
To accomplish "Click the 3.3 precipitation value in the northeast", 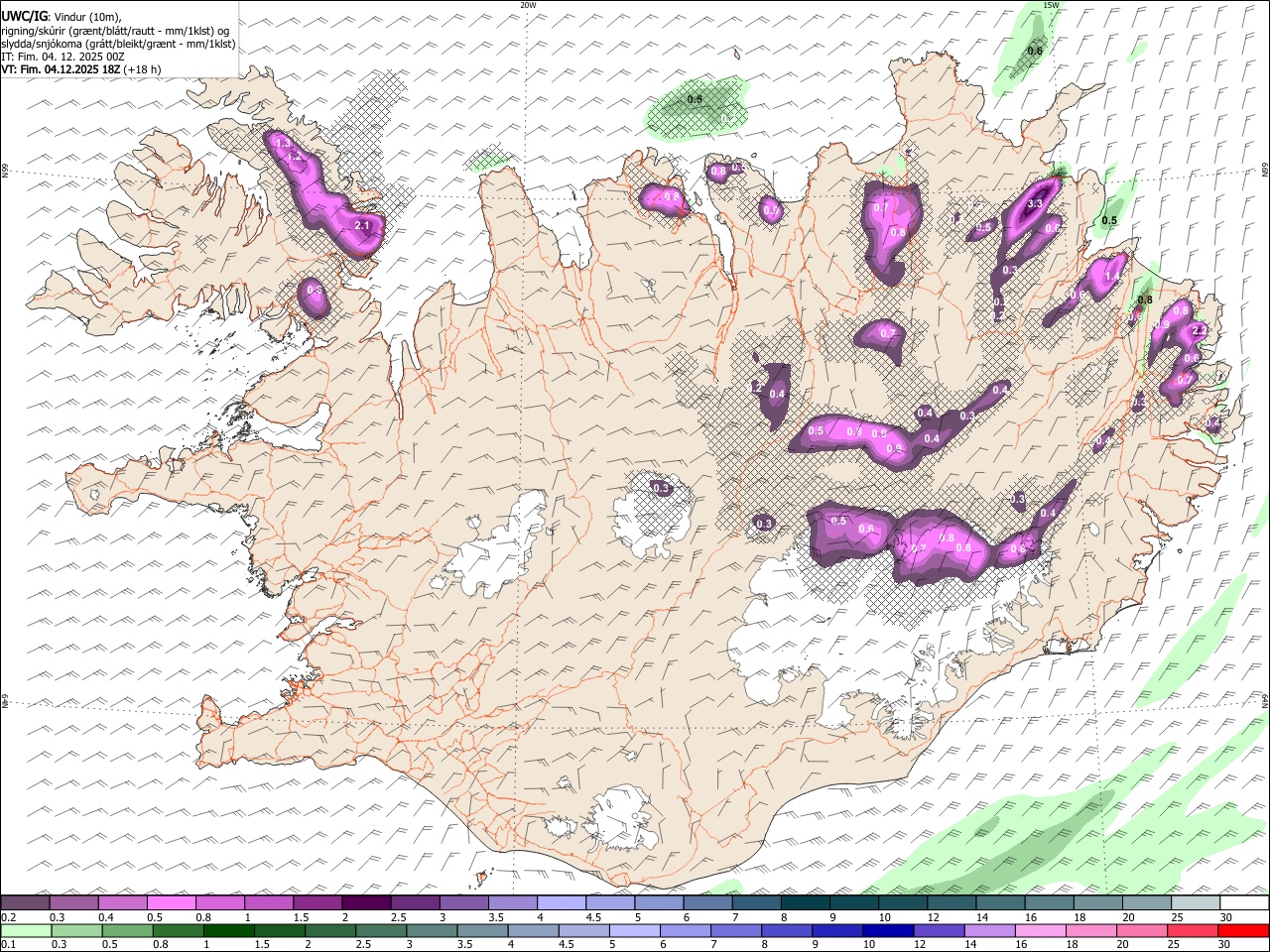I will click(1034, 203).
